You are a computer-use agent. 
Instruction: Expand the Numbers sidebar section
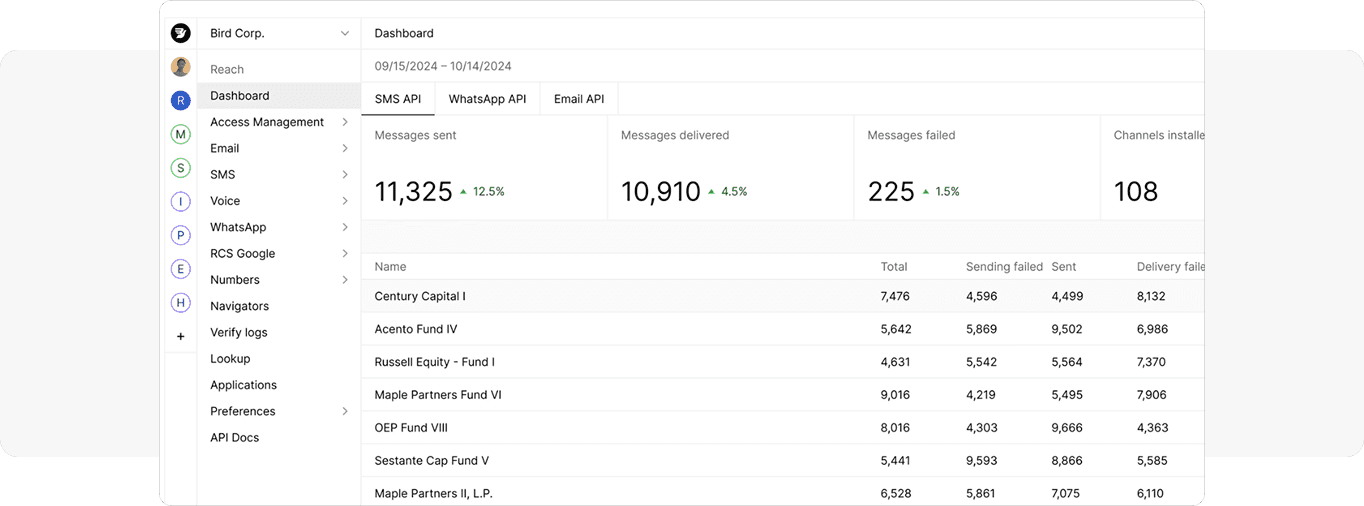pos(278,280)
